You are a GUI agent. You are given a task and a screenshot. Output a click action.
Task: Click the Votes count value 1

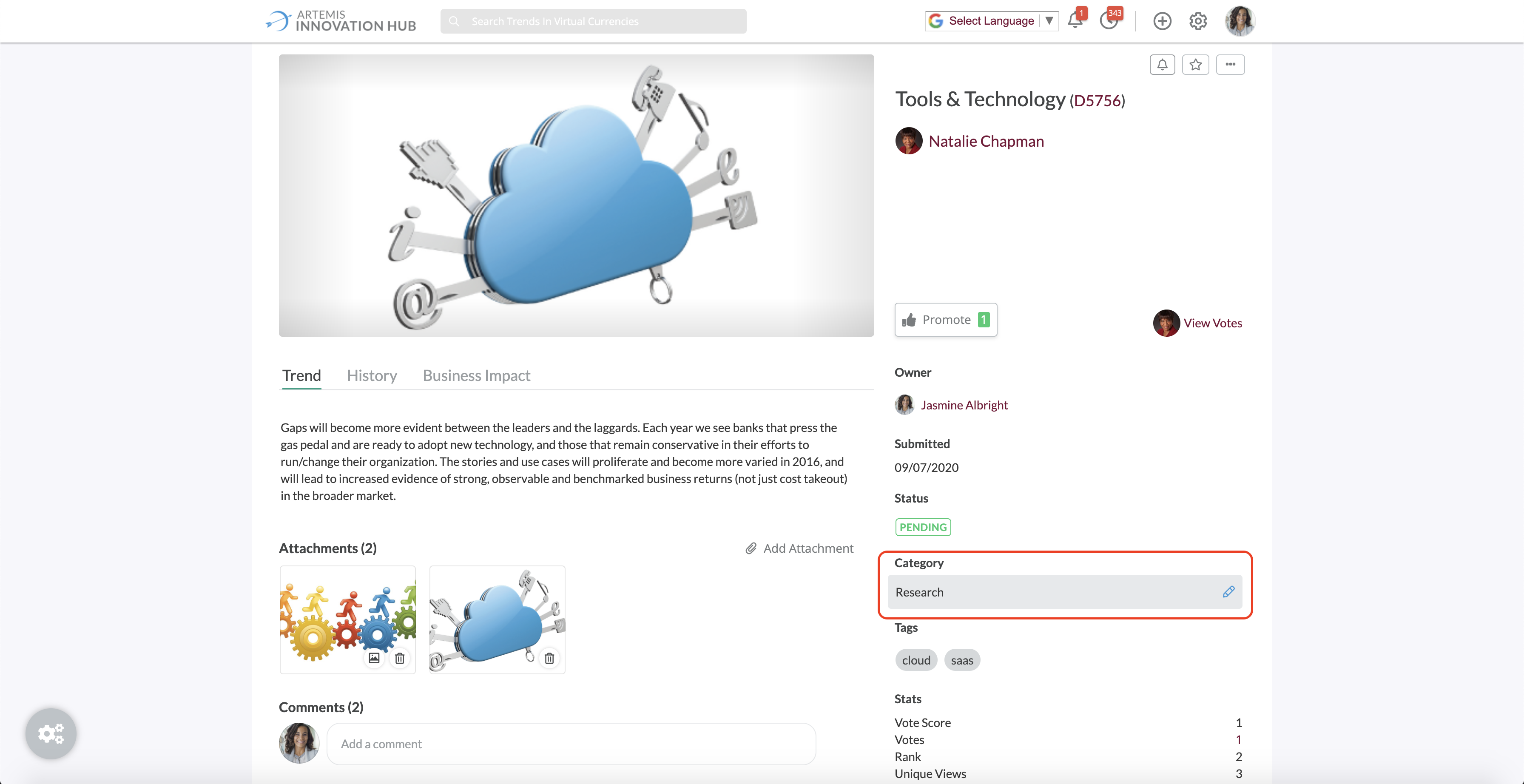click(x=1238, y=740)
